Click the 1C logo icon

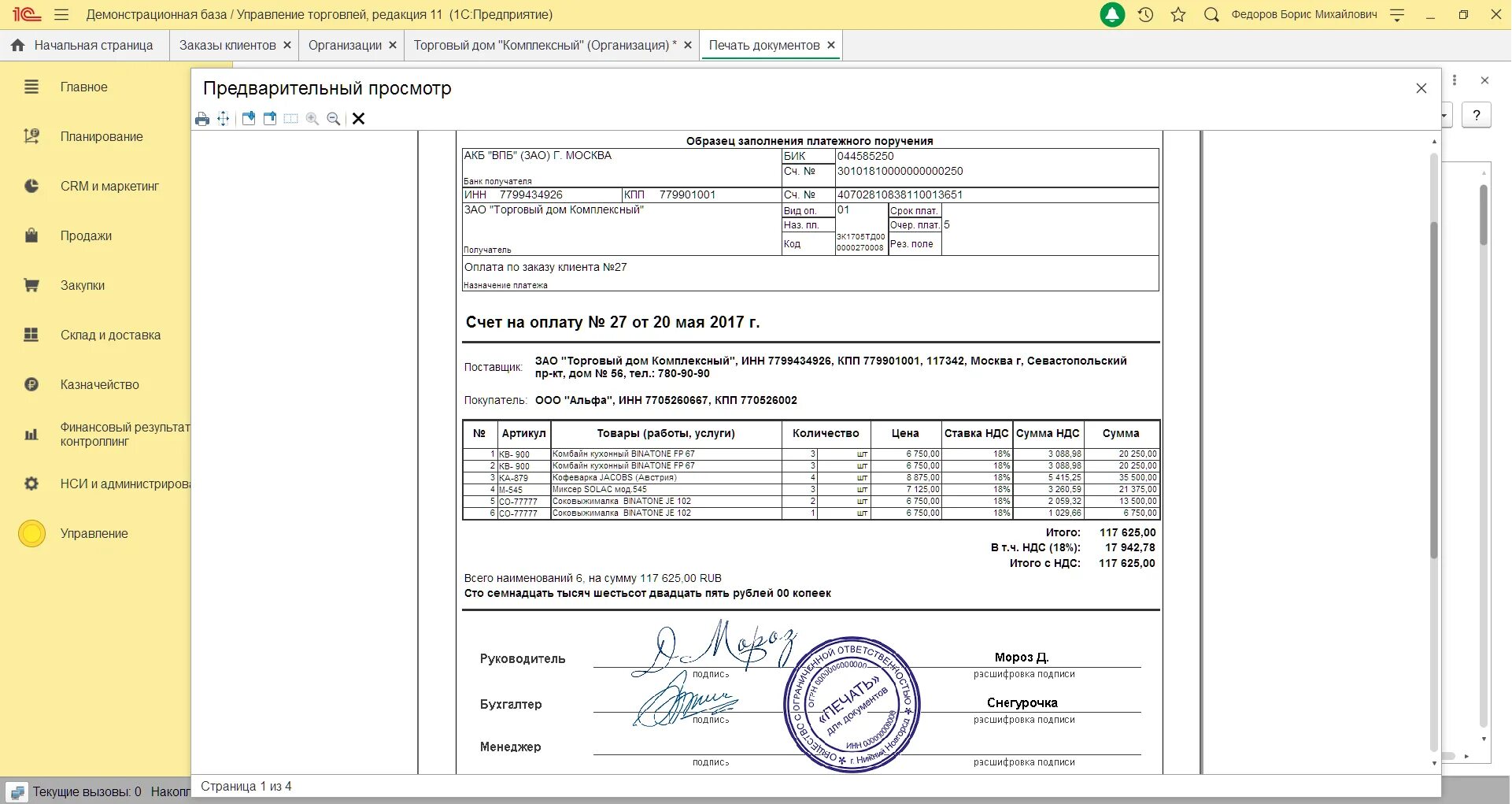pyautogui.click(x=26, y=14)
